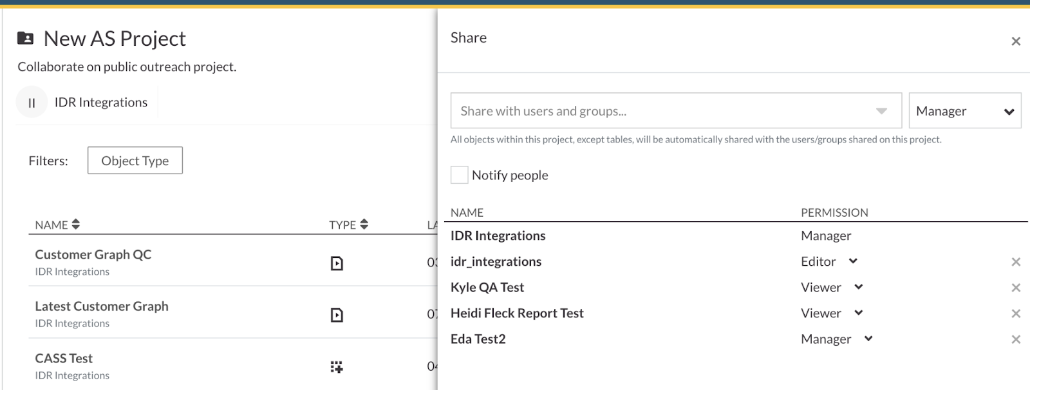Click the New AS Project title
The image size is (1038, 396).
(x=115, y=38)
